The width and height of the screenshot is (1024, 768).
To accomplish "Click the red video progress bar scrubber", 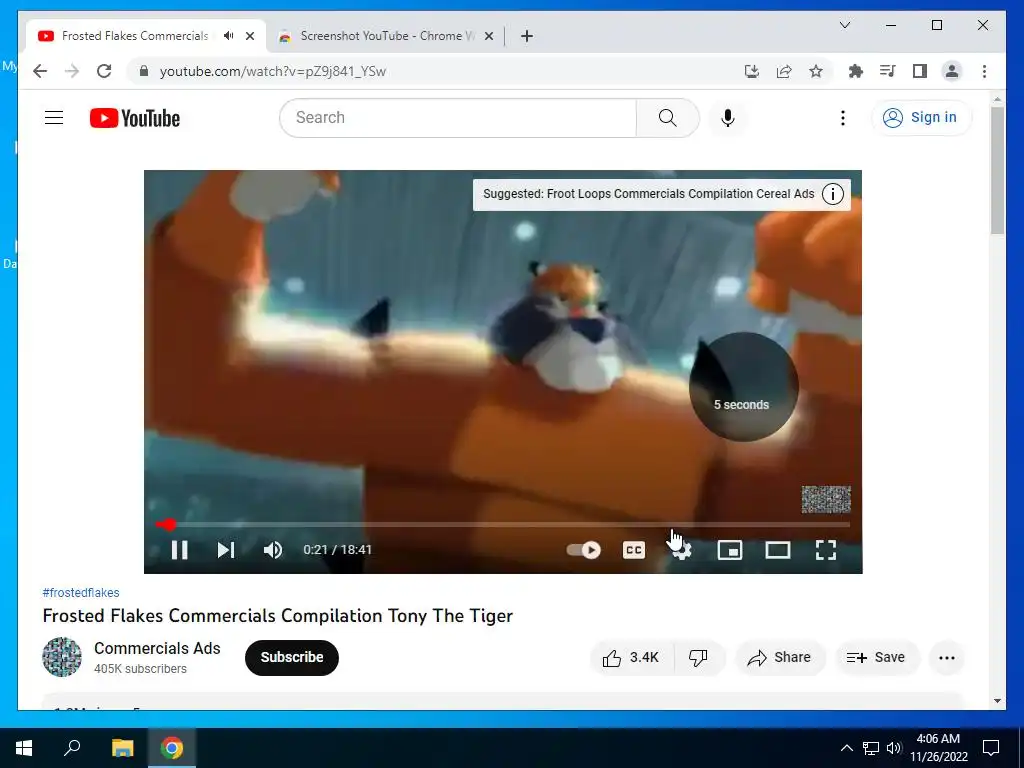I will point(168,524).
